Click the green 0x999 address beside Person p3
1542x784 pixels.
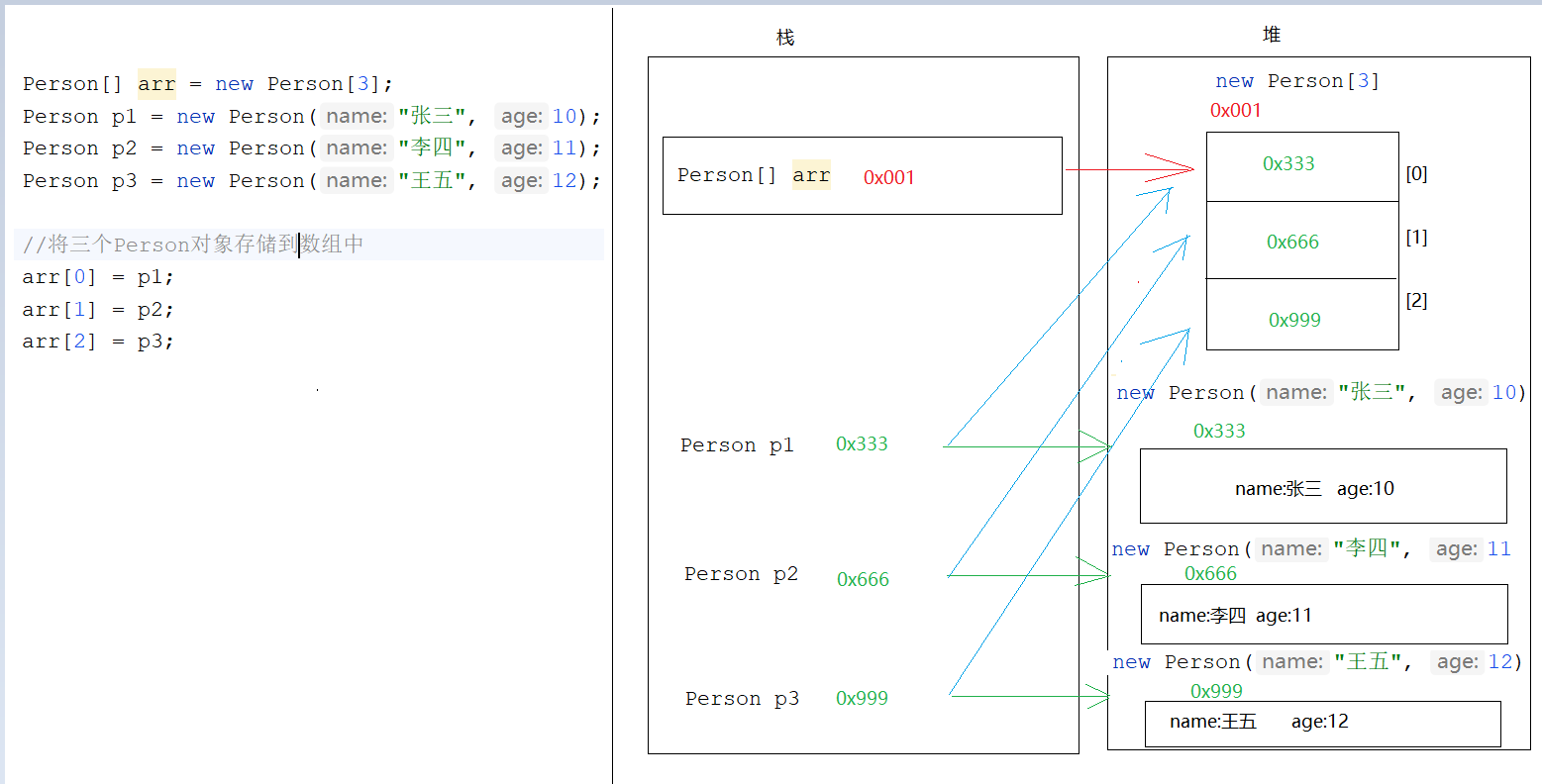[862, 698]
